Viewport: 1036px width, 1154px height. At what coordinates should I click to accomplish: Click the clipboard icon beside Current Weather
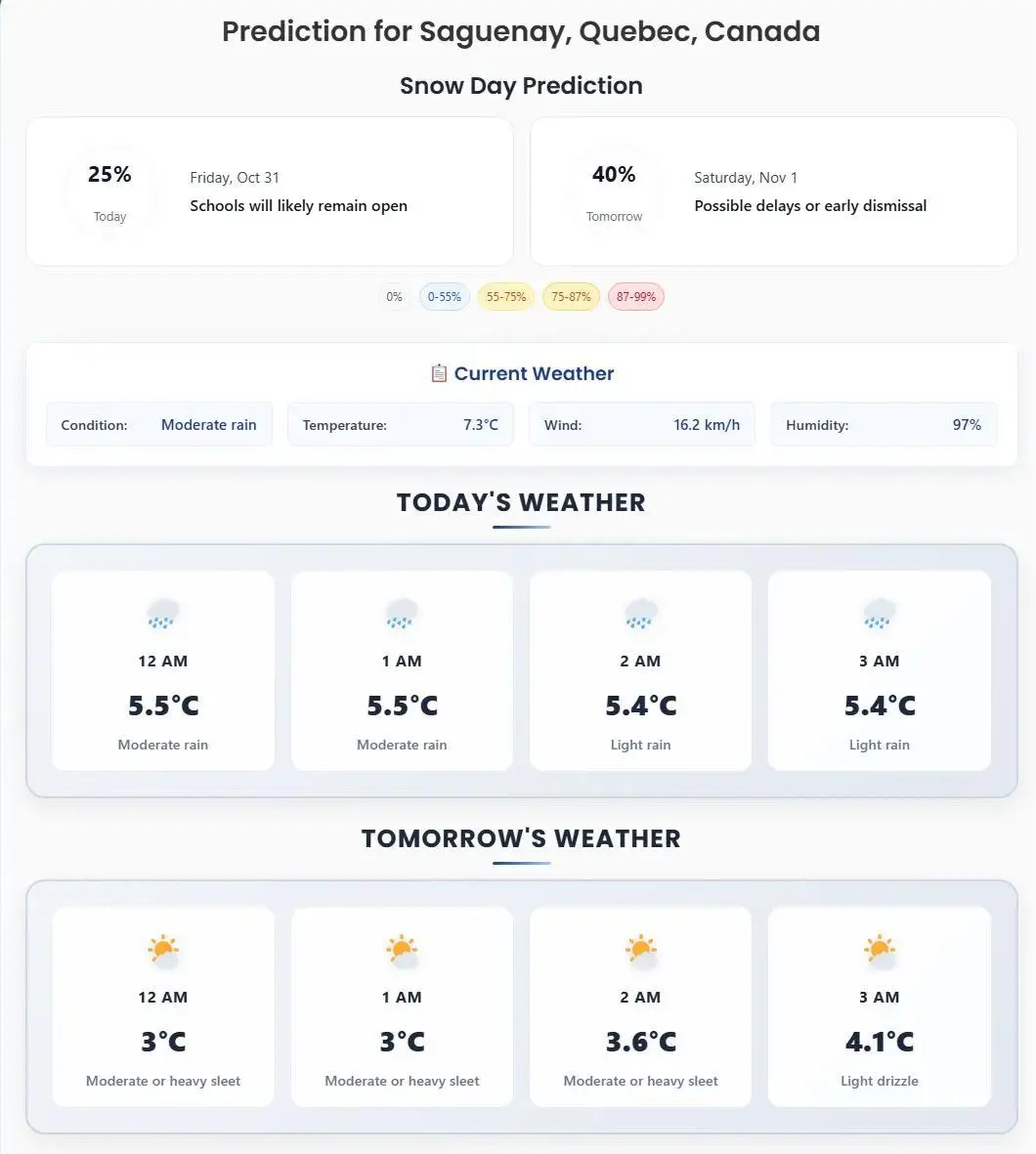coord(439,373)
